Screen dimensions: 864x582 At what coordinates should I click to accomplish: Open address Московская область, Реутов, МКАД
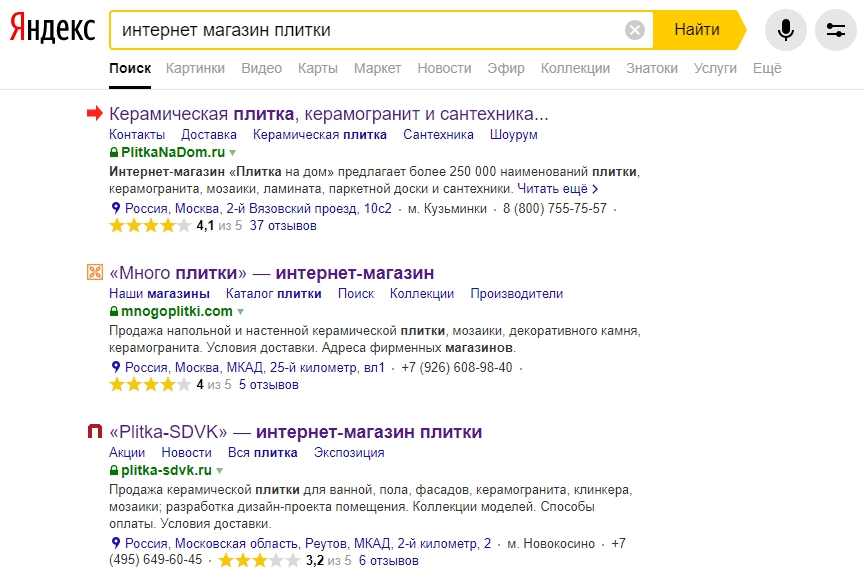pyautogui.click(x=307, y=543)
